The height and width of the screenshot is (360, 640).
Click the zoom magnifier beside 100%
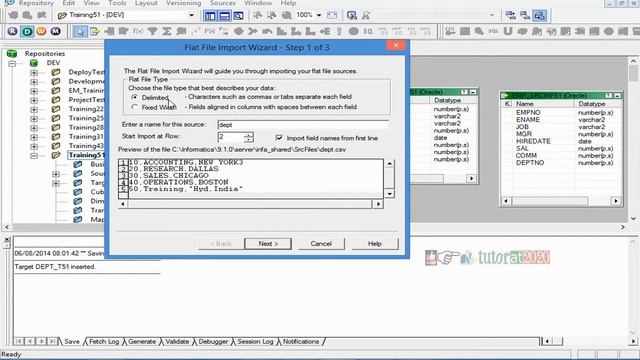click(287, 16)
